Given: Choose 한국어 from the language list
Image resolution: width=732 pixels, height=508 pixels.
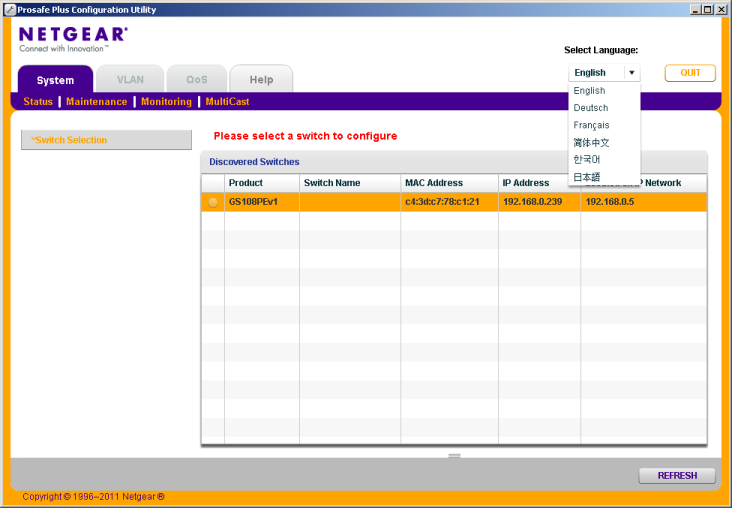Looking at the screenshot, I should [604, 160].
